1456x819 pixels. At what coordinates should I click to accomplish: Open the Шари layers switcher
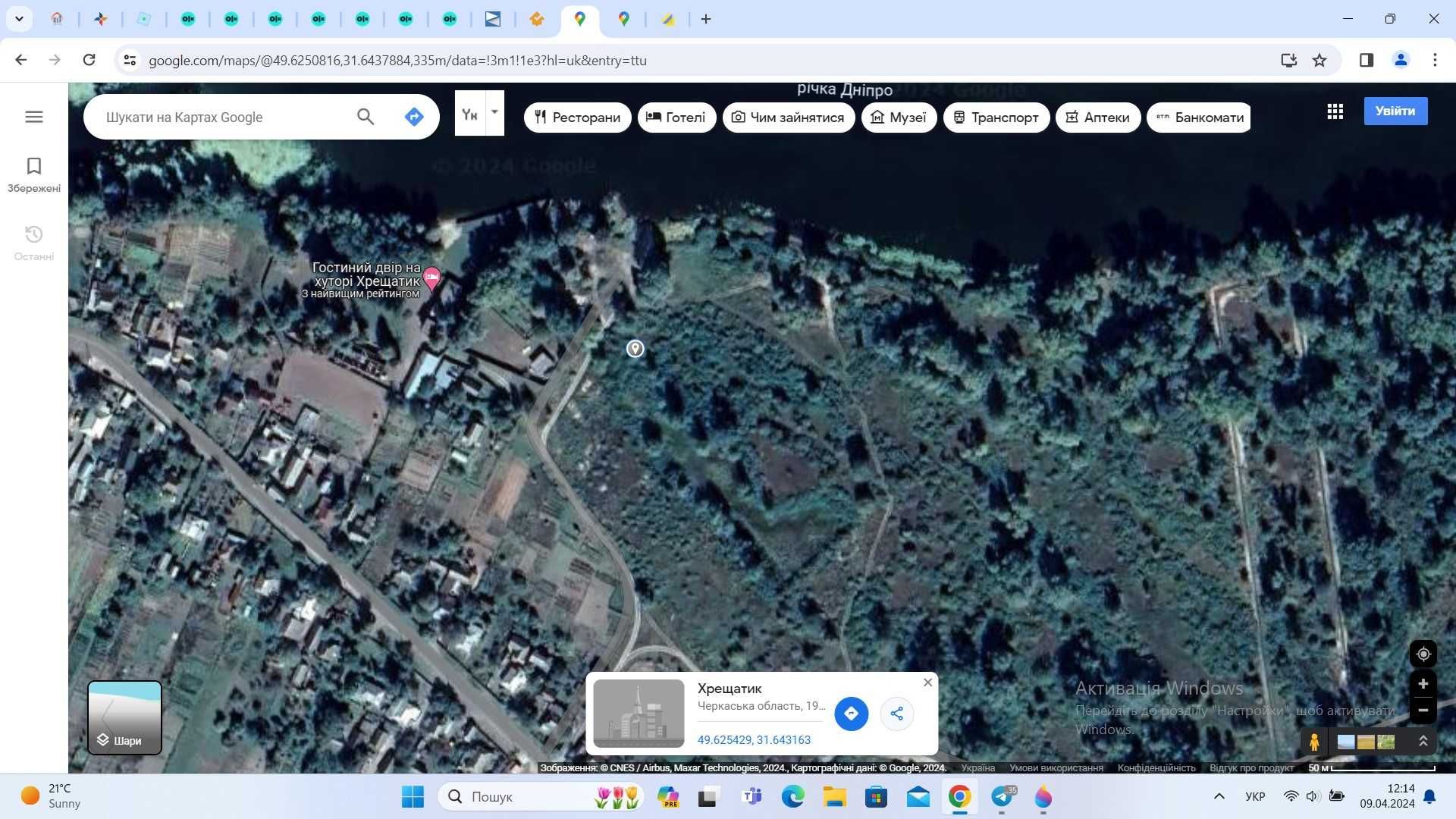[x=125, y=717]
